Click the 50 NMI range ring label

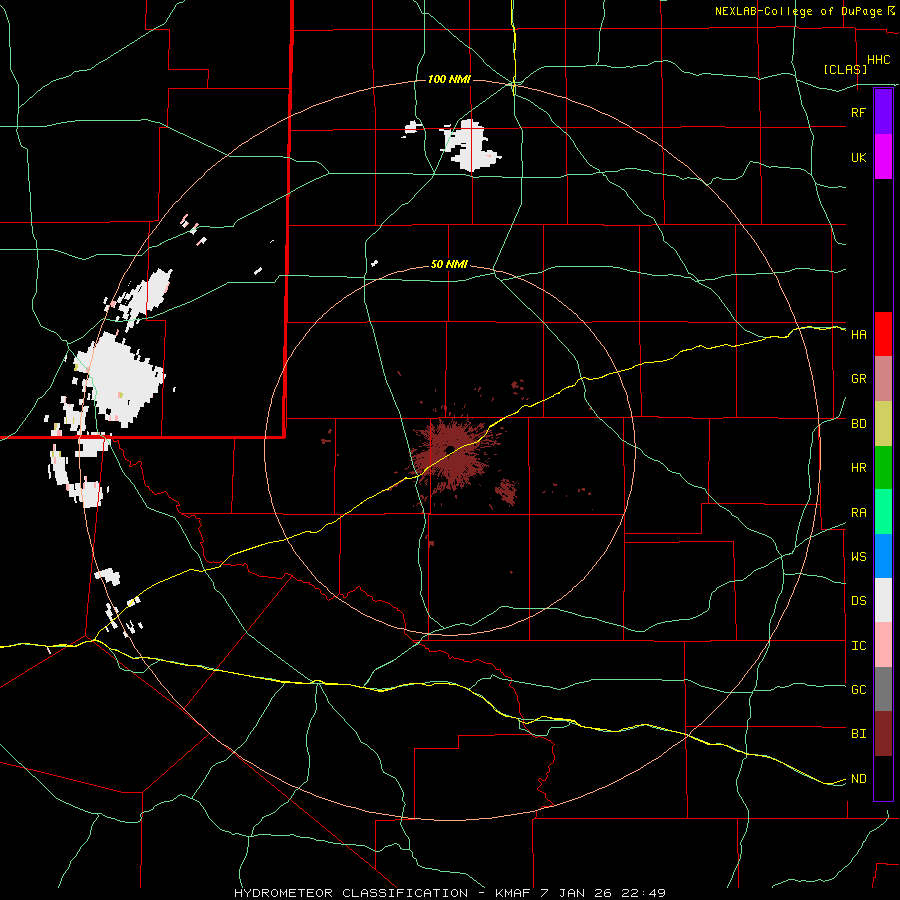[449, 265]
